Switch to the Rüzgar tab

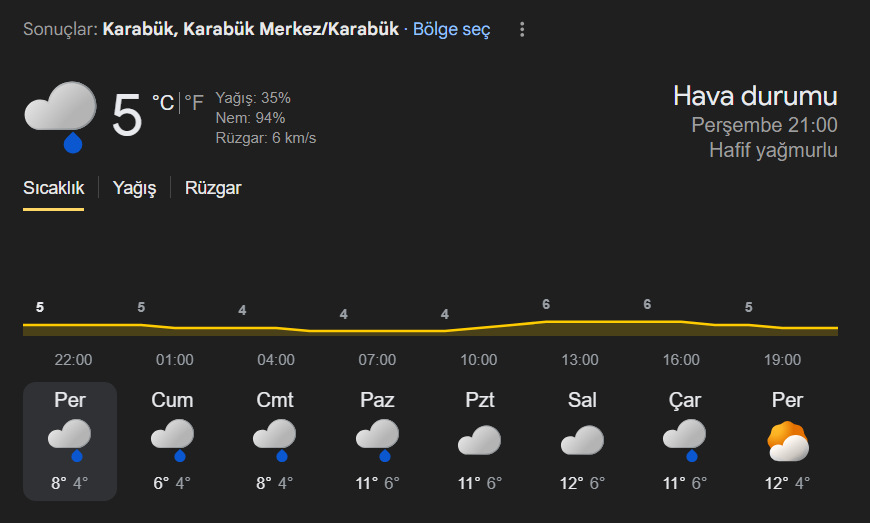213,188
